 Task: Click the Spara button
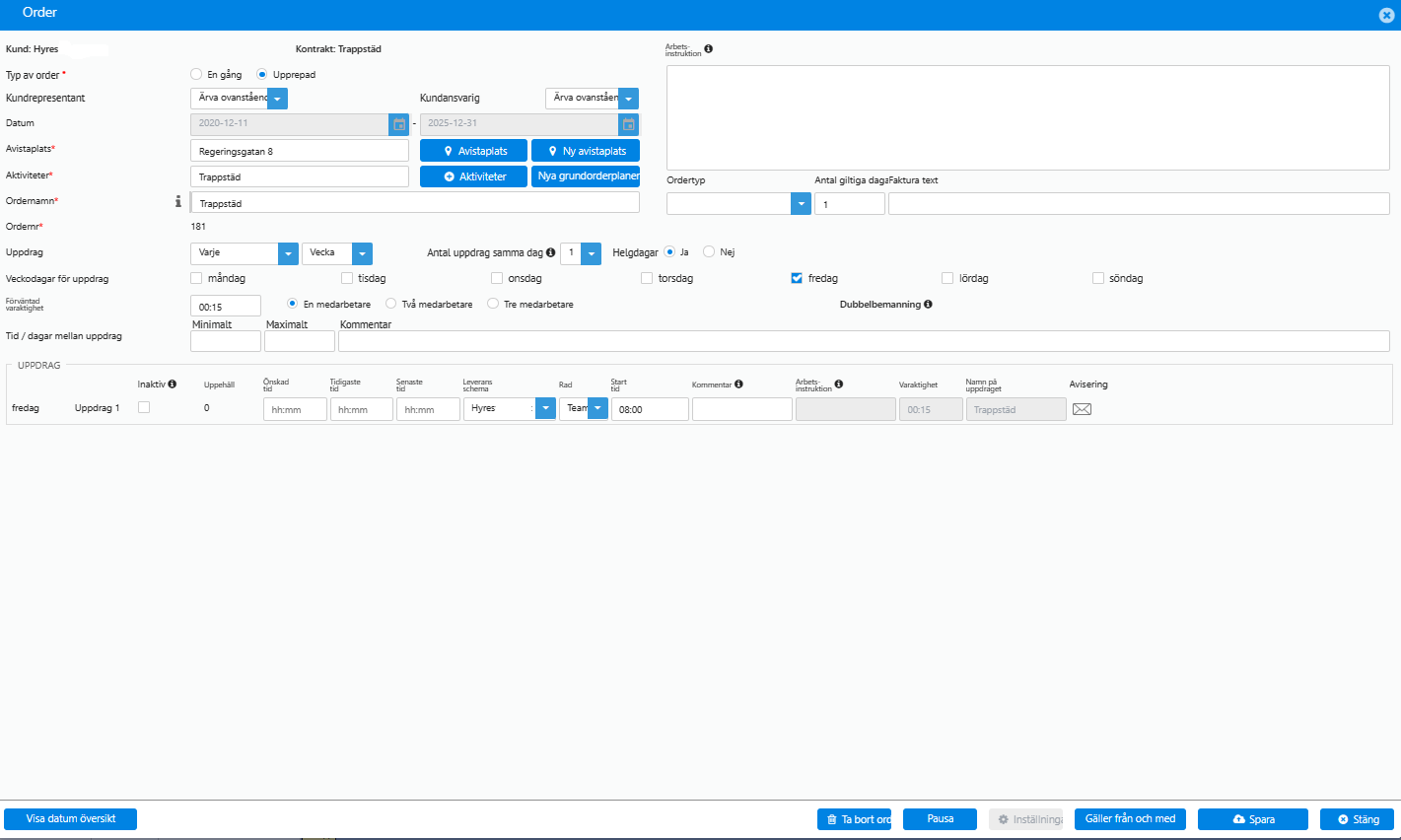(x=1253, y=819)
